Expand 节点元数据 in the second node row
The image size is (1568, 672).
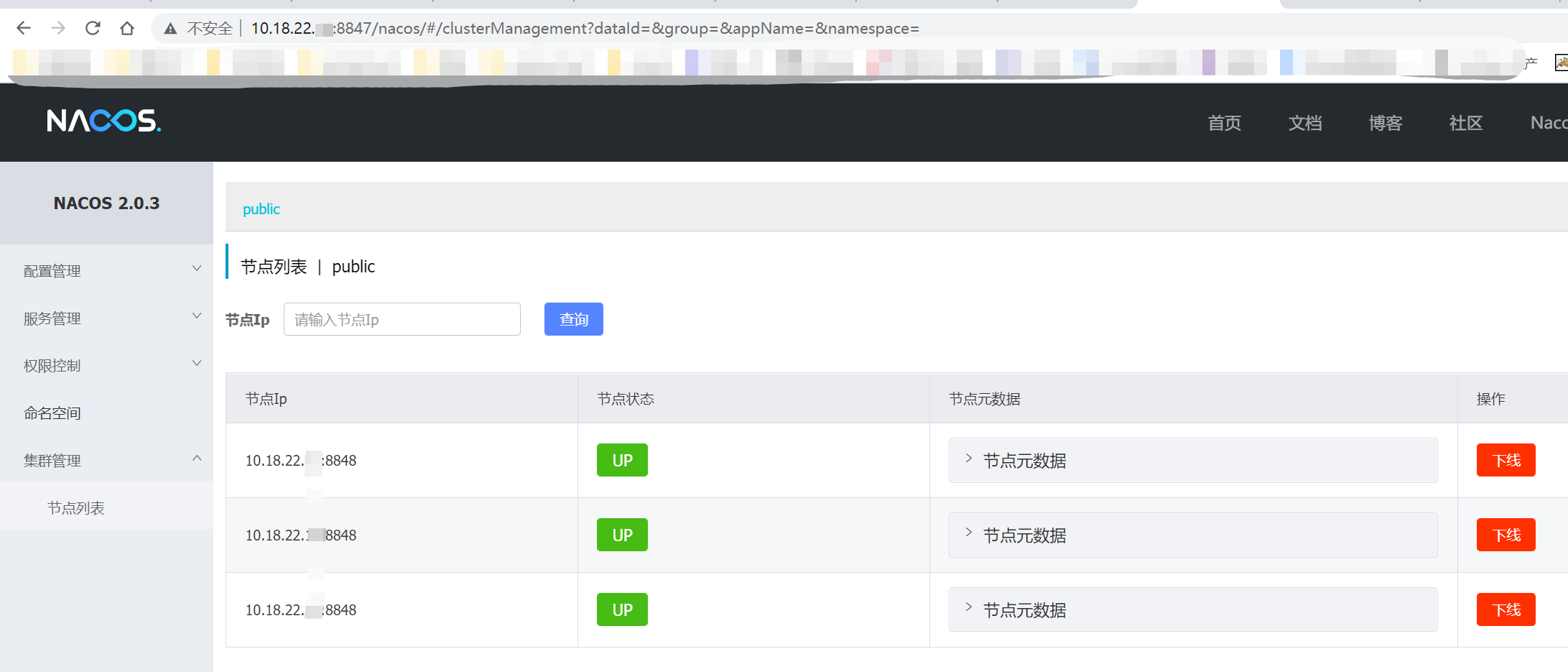(x=1193, y=535)
